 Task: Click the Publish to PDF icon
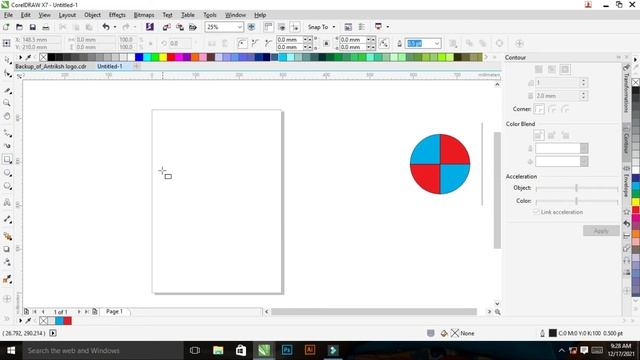coord(193,27)
